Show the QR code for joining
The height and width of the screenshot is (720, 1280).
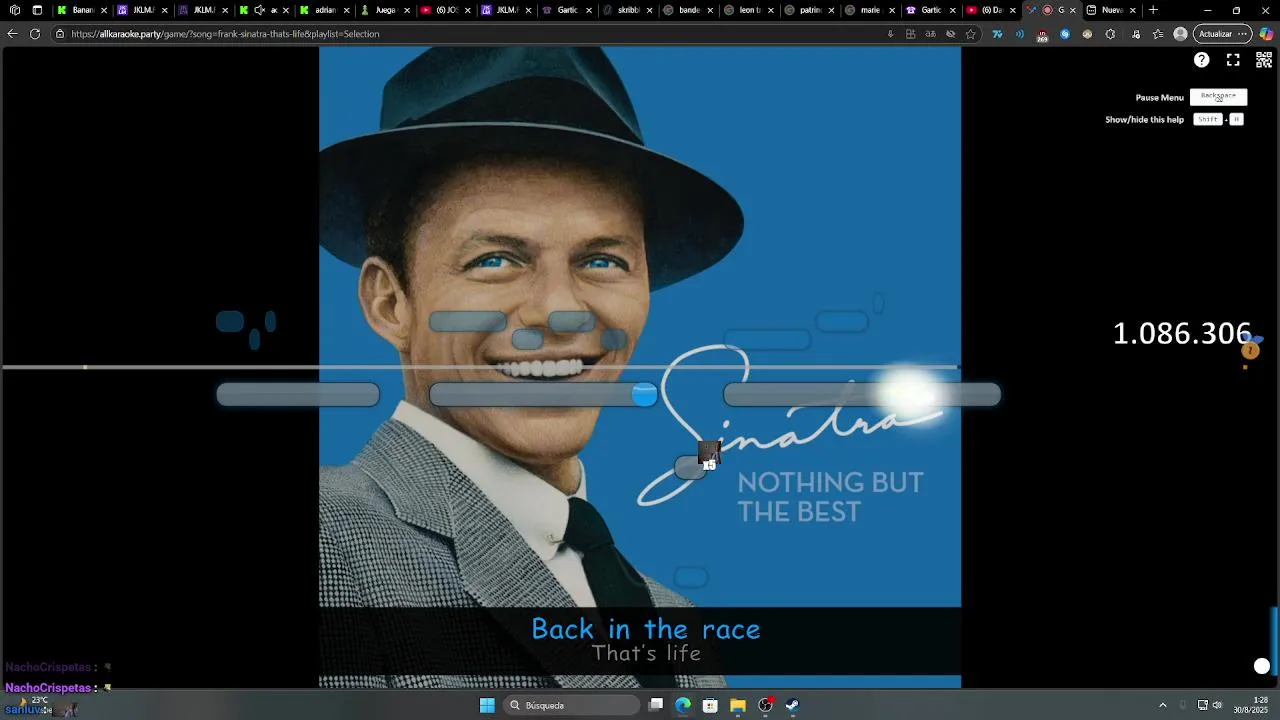click(1264, 60)
